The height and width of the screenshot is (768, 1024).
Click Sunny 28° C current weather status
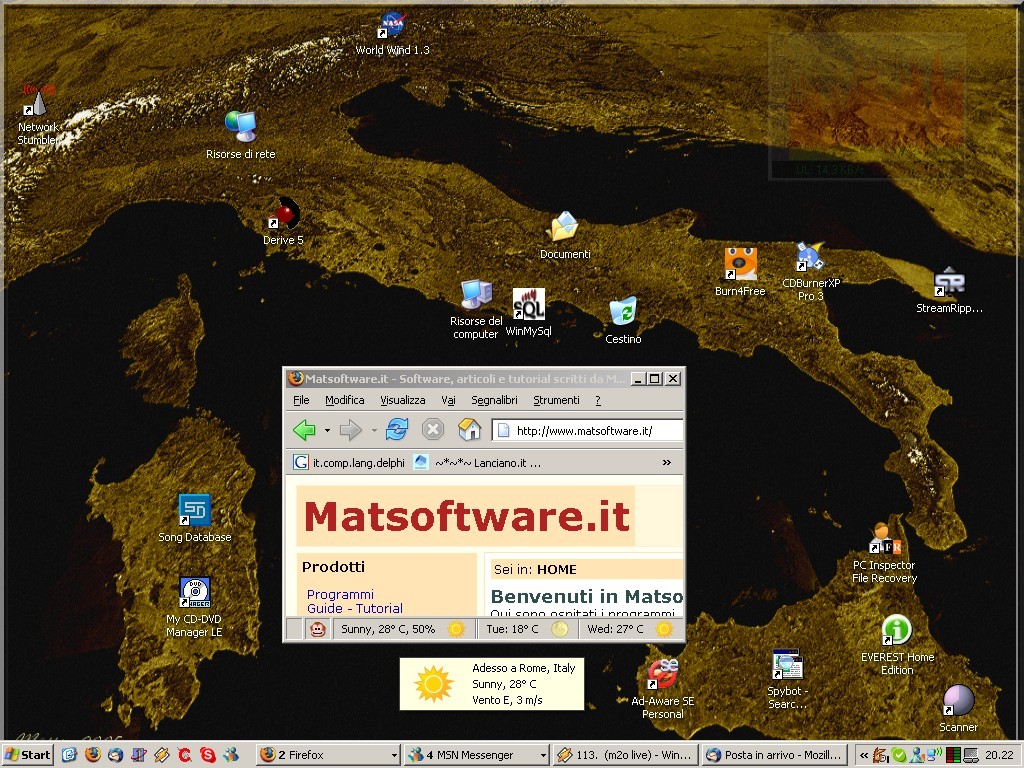402,629
